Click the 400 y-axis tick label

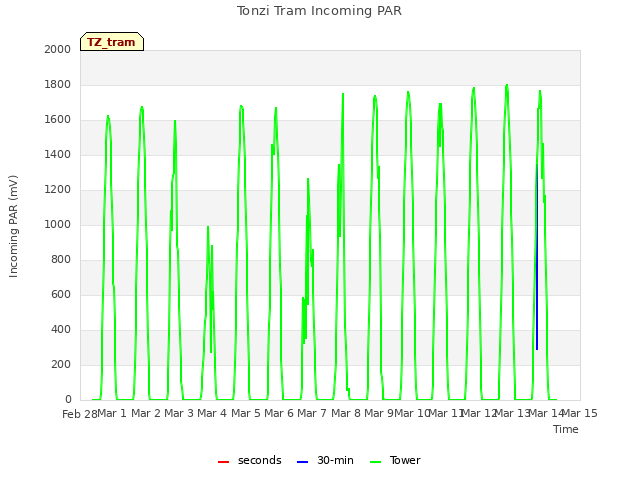coord(61,329)
